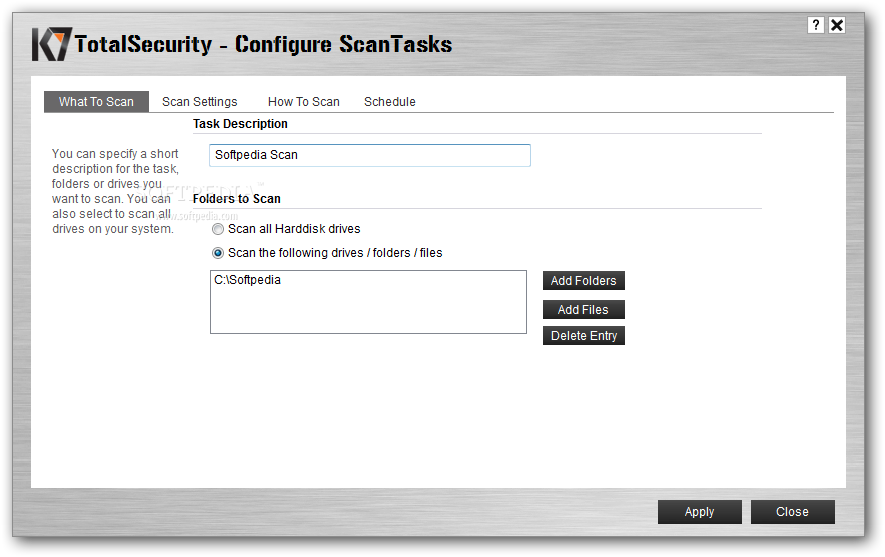Close the Configure ScanTasks dialog window
This screenshot has height=557, width=885.
click(x=837, y=25)
